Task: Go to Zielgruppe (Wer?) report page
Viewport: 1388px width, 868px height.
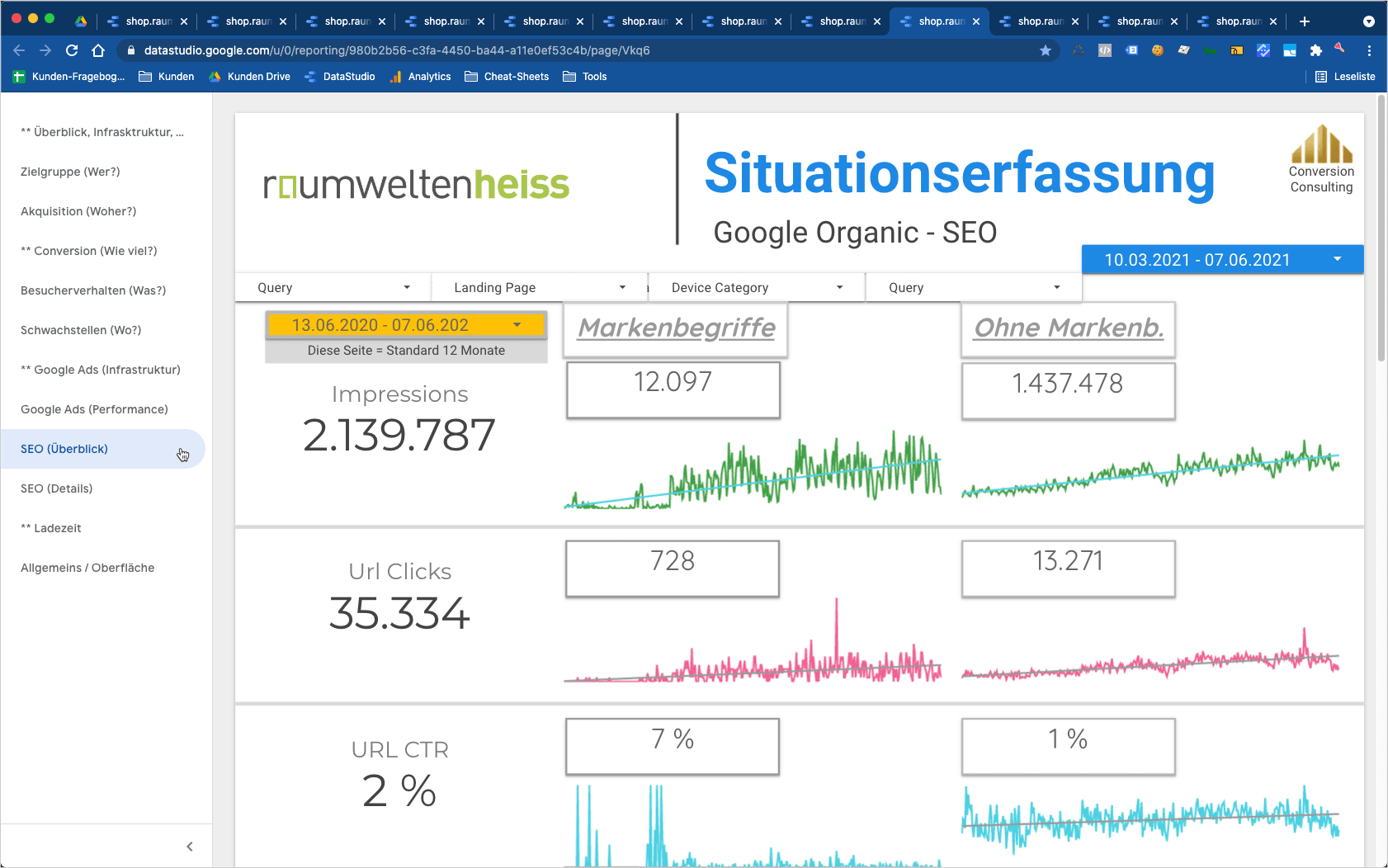Action: [x=70, y=172]
